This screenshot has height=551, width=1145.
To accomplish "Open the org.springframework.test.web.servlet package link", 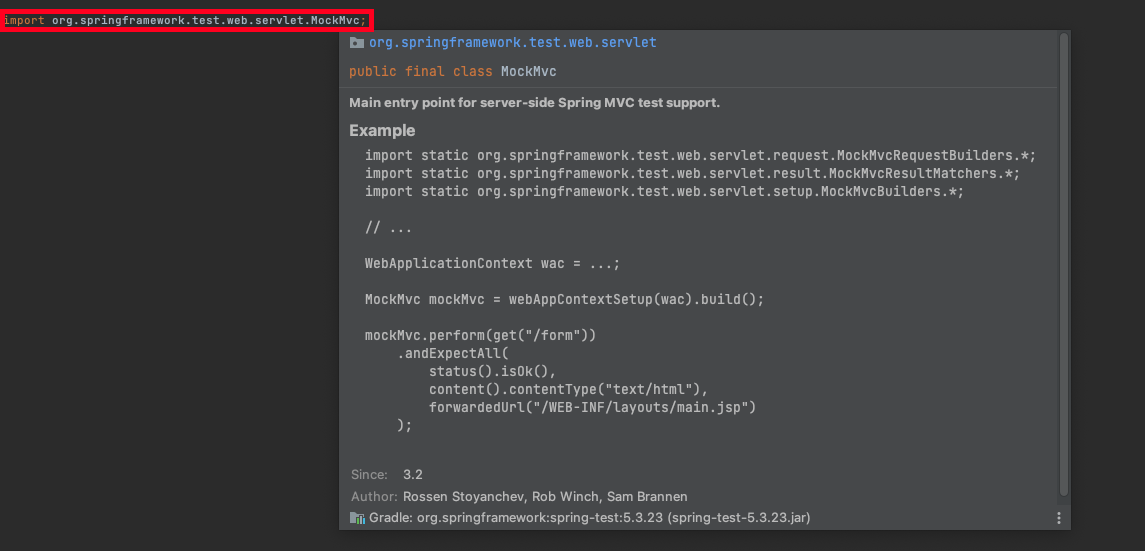I will (x=513, y=42).
